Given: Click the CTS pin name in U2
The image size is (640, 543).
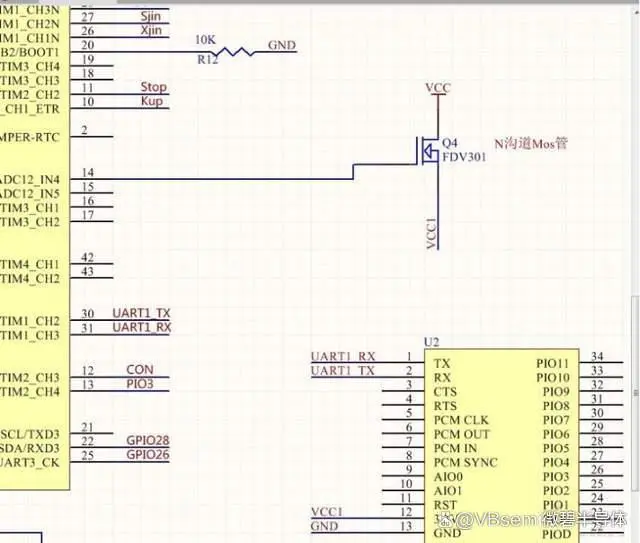Looking at the screenshot, I should click(445, 392).
